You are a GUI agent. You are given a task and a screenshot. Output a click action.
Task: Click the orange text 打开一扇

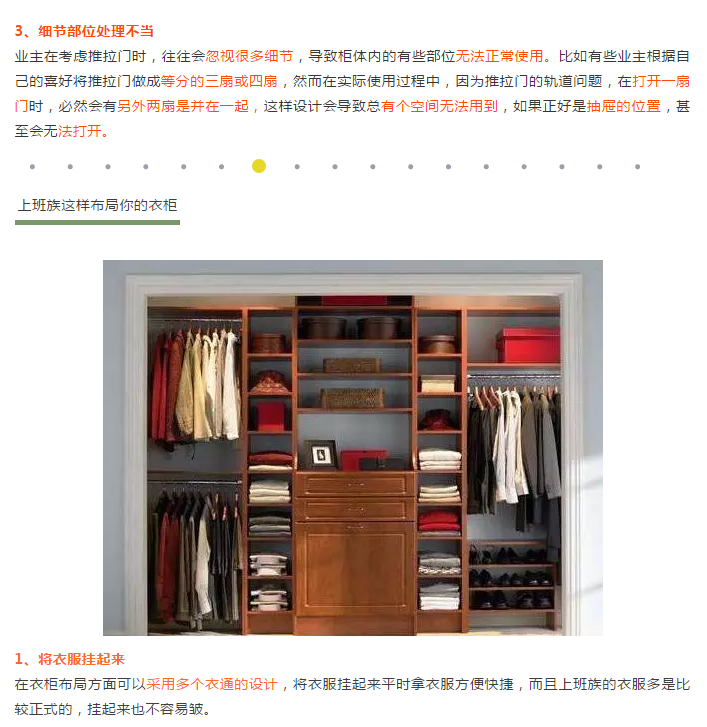(661, 81)
